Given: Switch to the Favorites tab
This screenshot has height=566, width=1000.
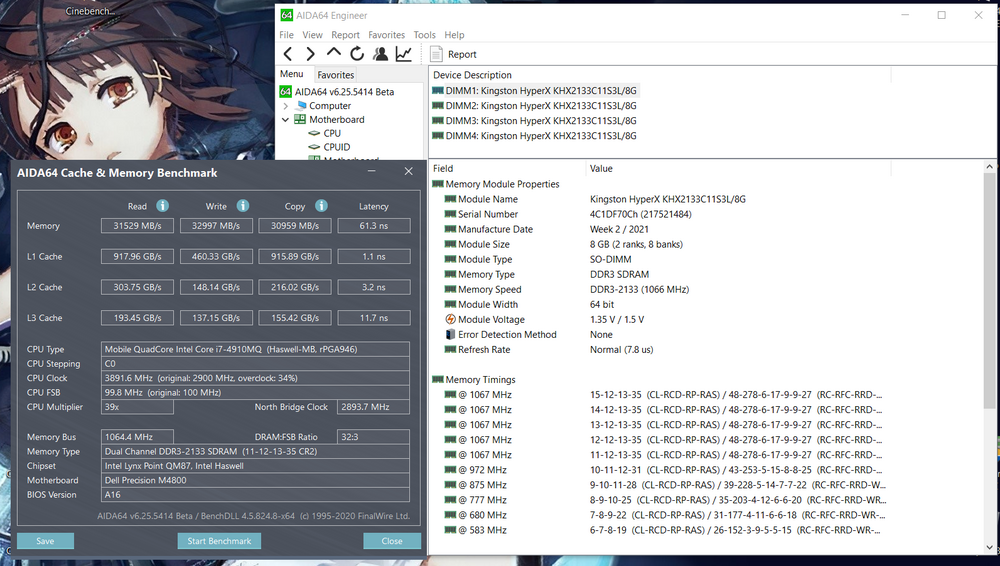Looking at the screenshot, I should [335, 75].
